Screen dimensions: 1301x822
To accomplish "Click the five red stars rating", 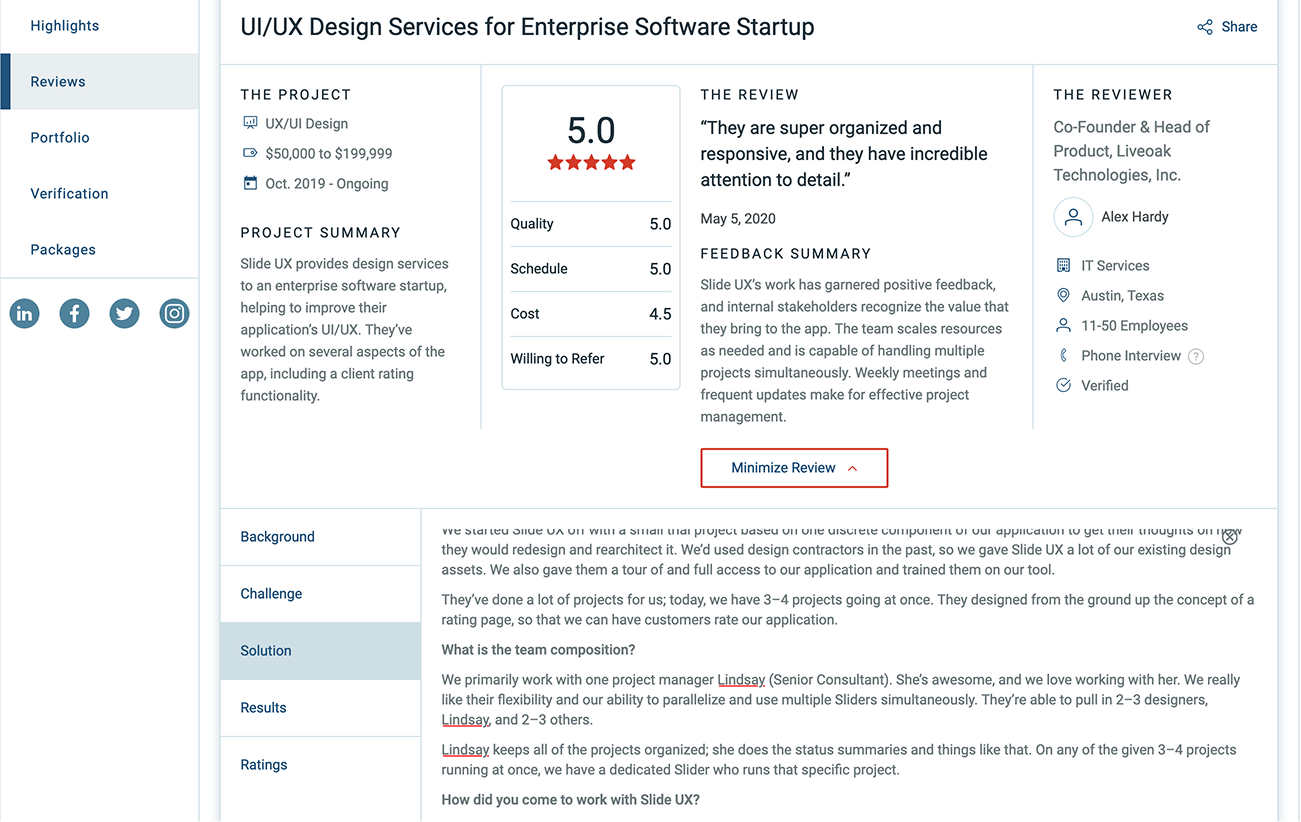I will click(x=591, y=162).
